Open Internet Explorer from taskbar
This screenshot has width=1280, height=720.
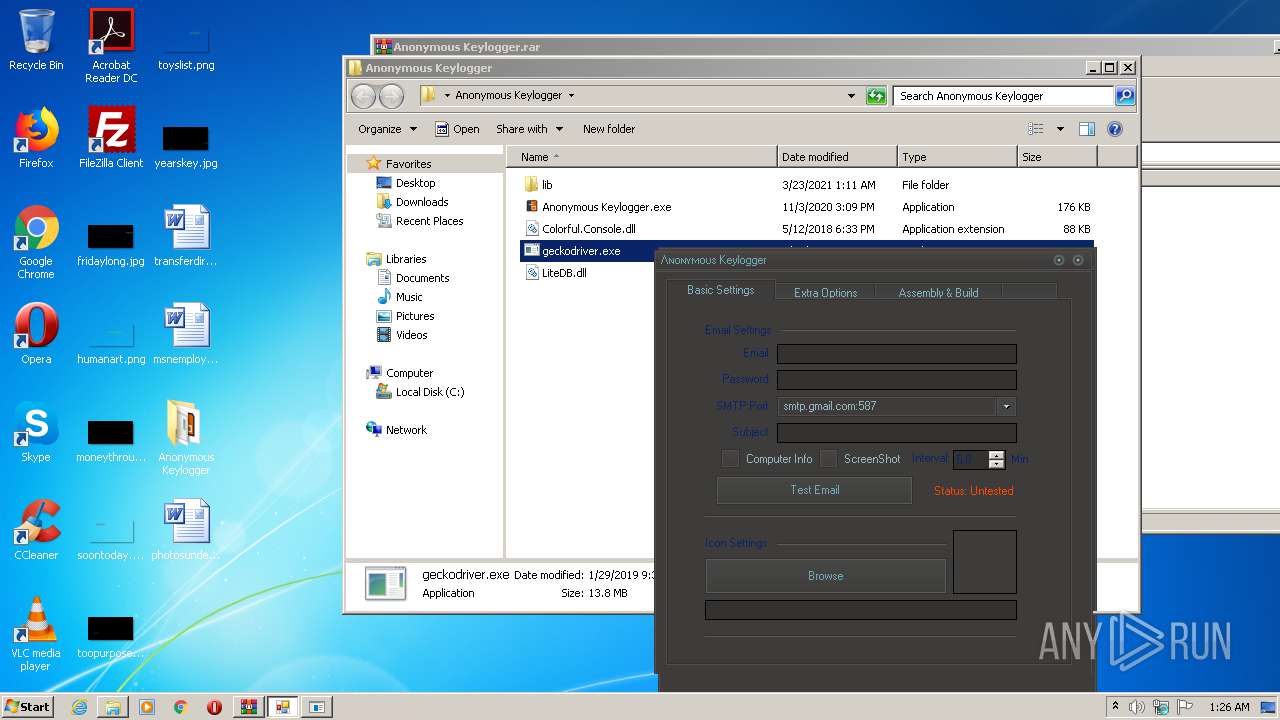click(x=79, y=707)
